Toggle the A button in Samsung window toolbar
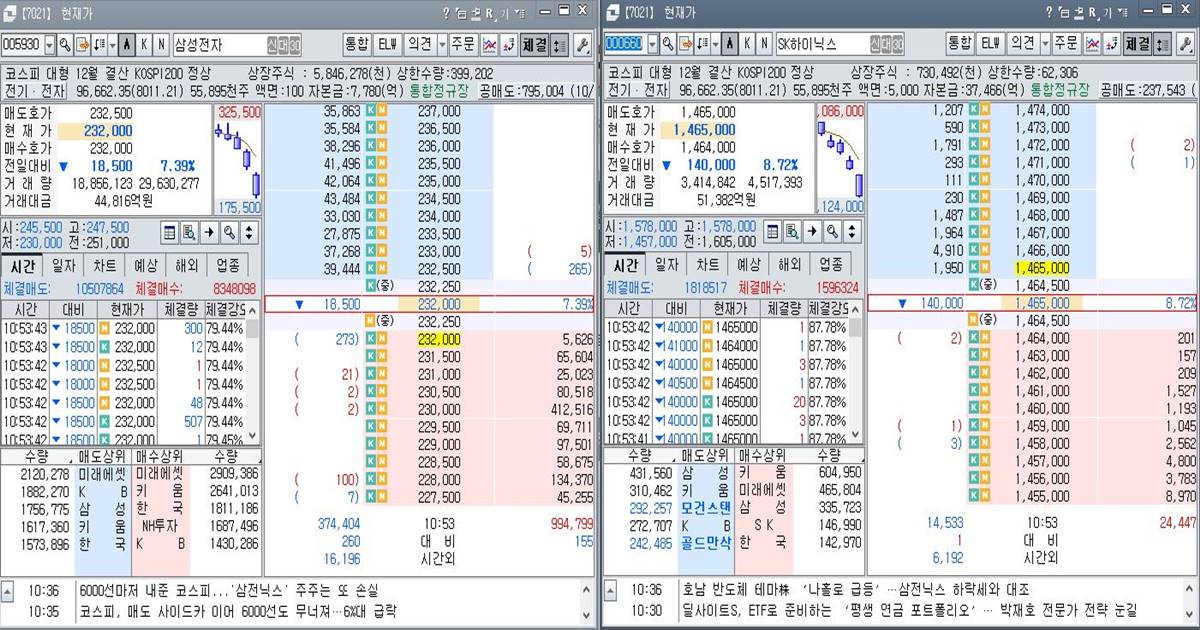Image resolution: width=1200 pixels, height=630 pixels. (128, 45)
